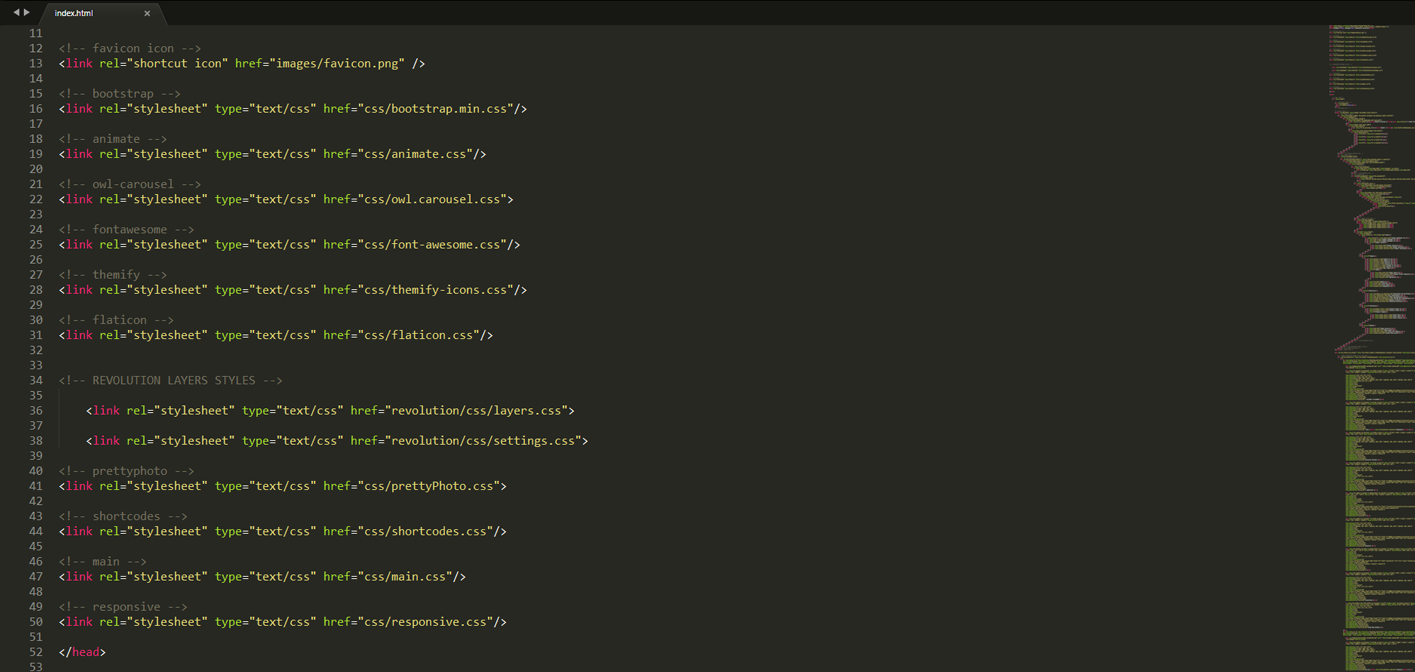Click the owl-carousel comment
Screen dimensions: 1415x672
click(130, 184)
